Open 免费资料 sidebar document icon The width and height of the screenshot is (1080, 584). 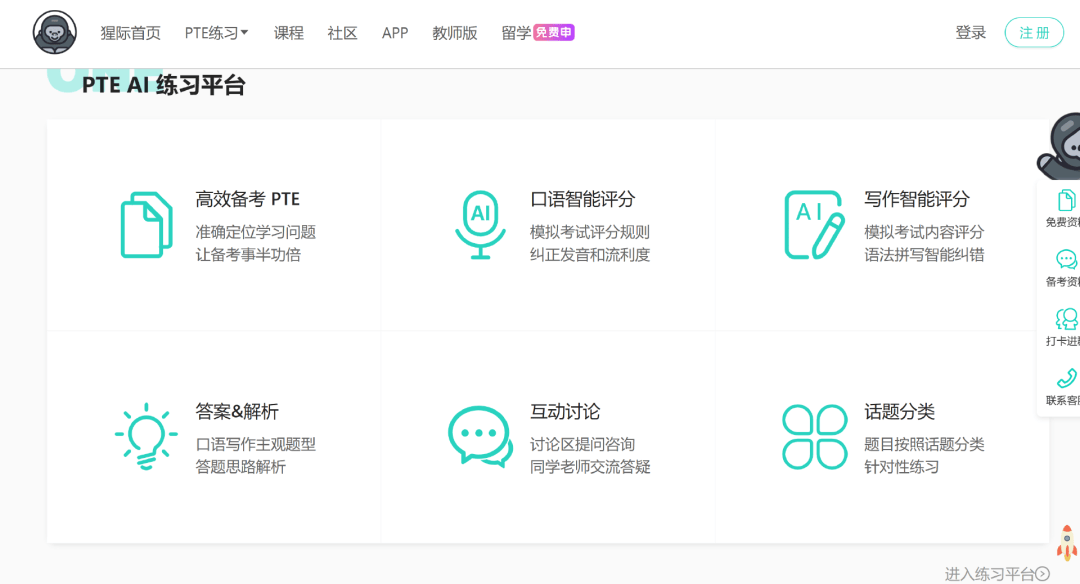(1066, 200)
